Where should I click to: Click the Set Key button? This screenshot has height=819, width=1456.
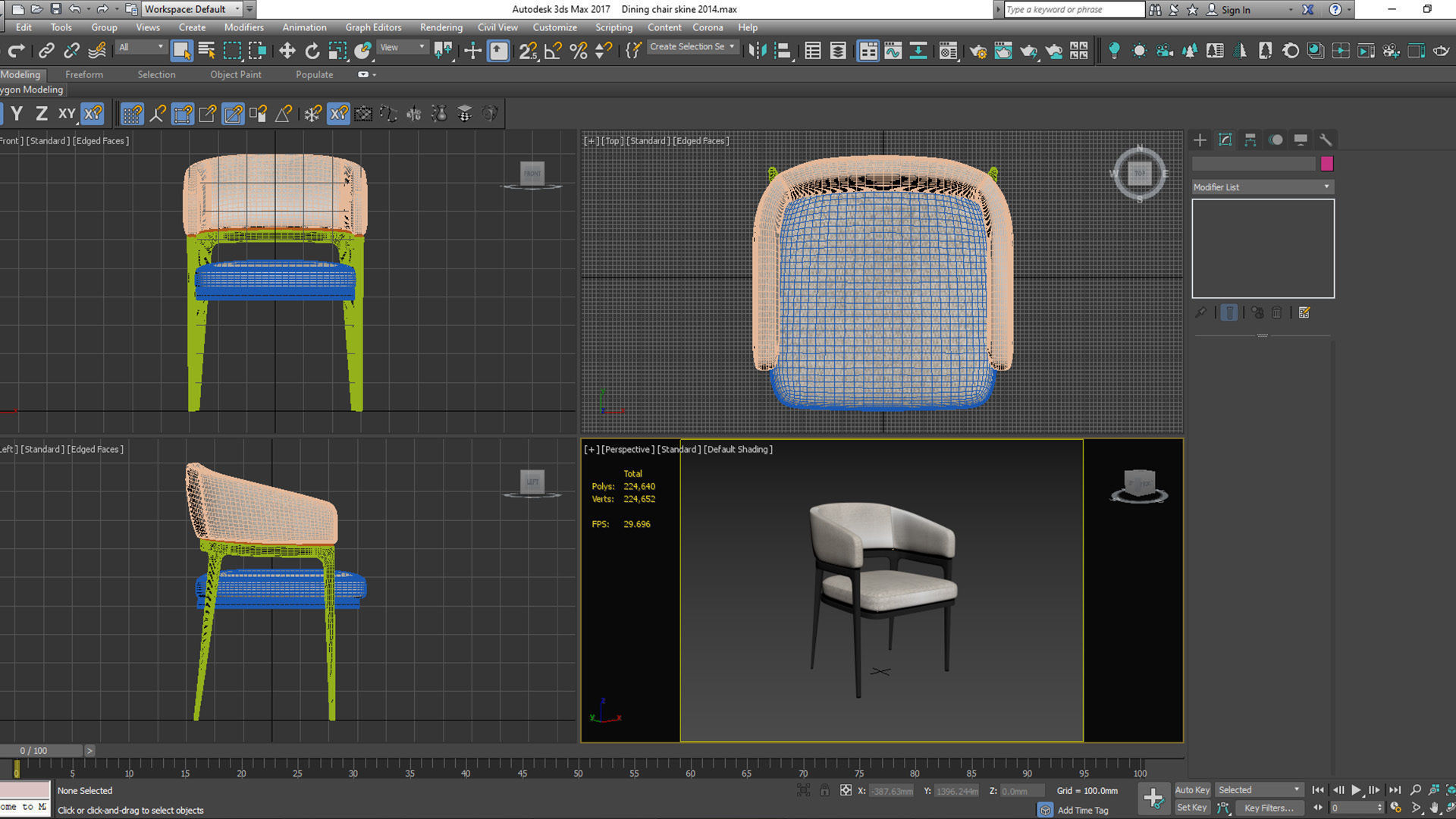coord(1192,808)
